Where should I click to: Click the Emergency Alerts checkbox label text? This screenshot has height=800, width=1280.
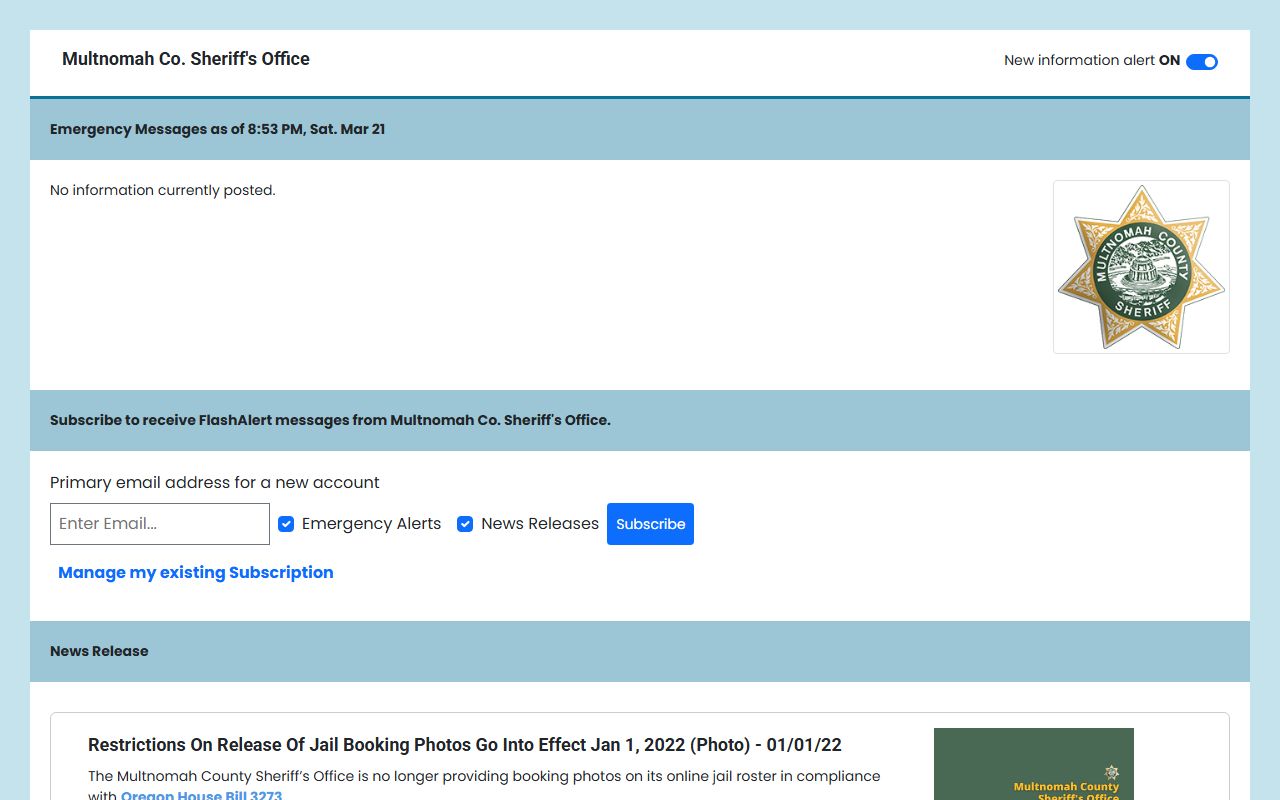pos(371,524)
